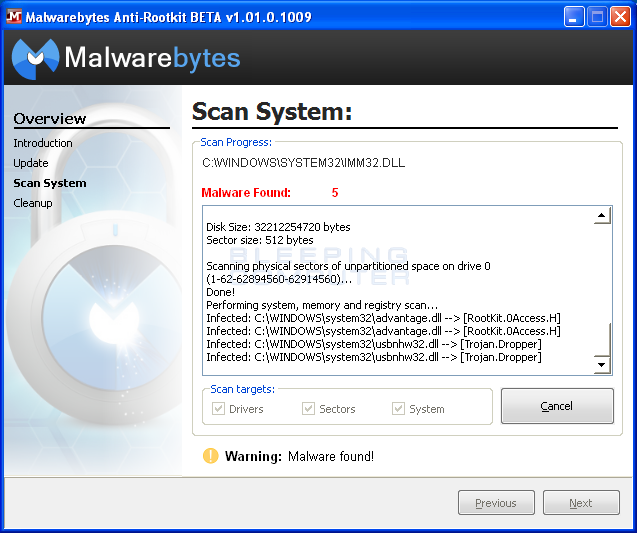The image size is (637, 533).
Task: Toggle the System scan target checkbox
Action: 399,408
